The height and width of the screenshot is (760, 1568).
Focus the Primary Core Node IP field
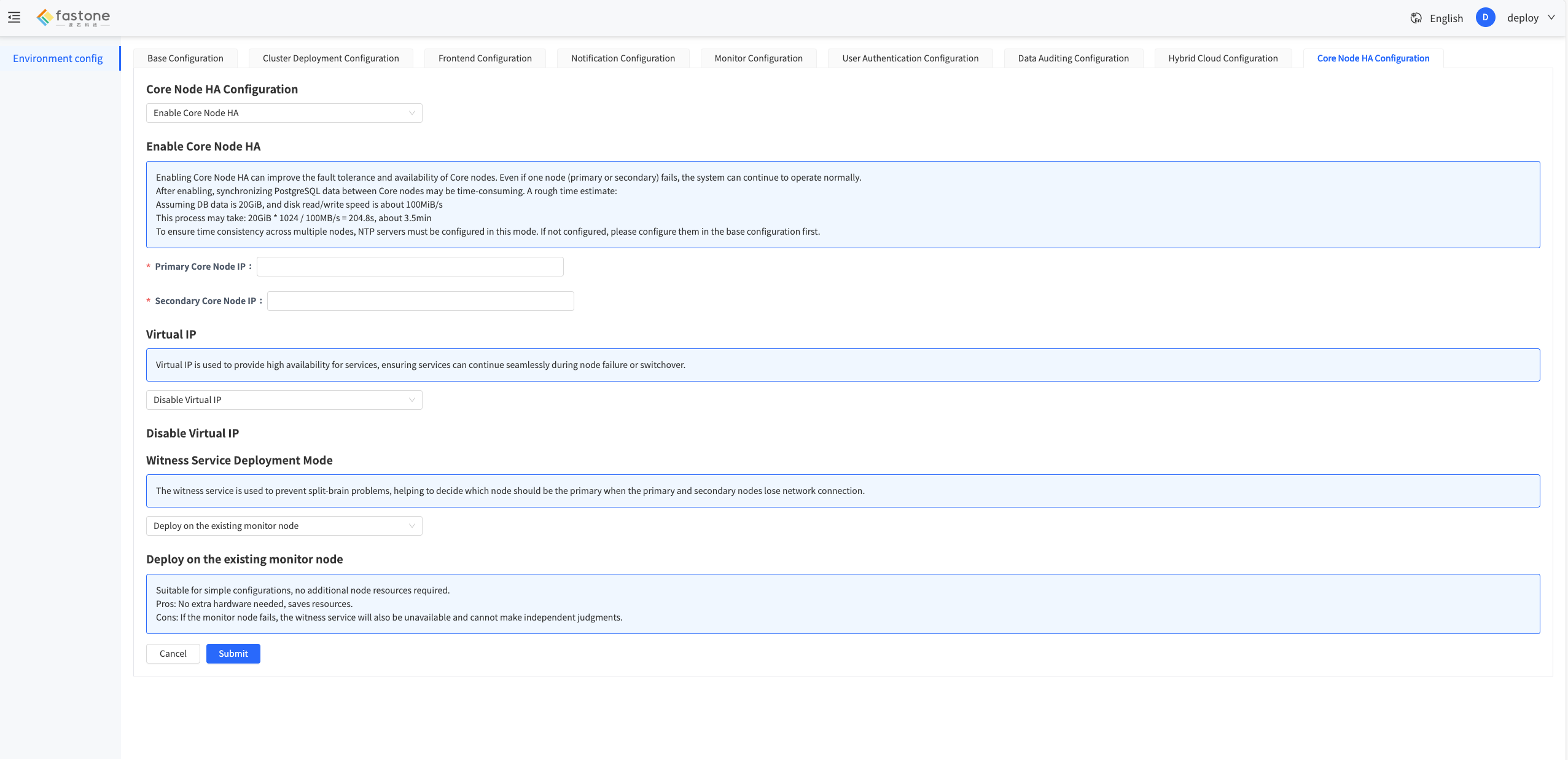410,267
